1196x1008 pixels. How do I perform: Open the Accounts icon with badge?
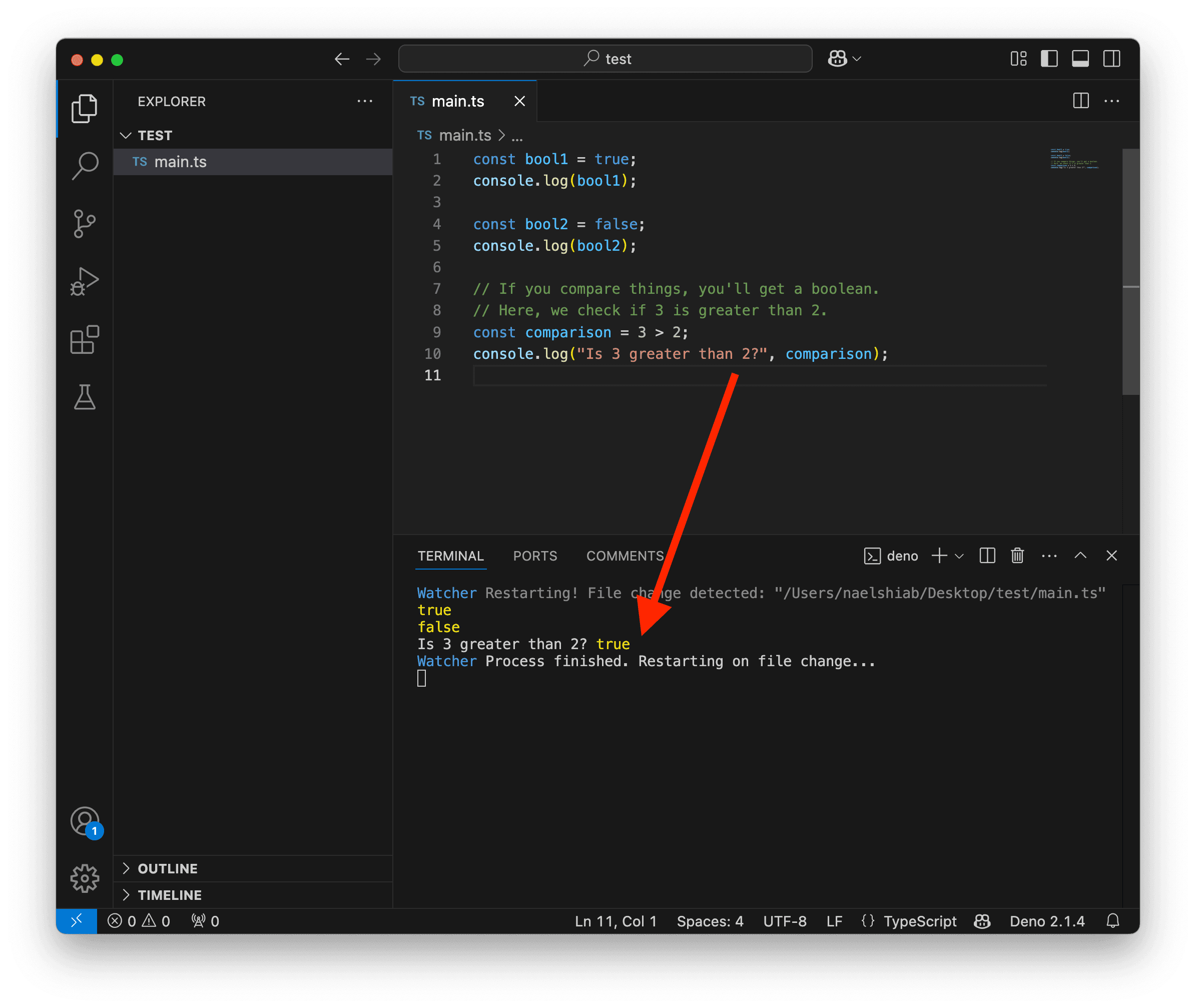point(85,822)
